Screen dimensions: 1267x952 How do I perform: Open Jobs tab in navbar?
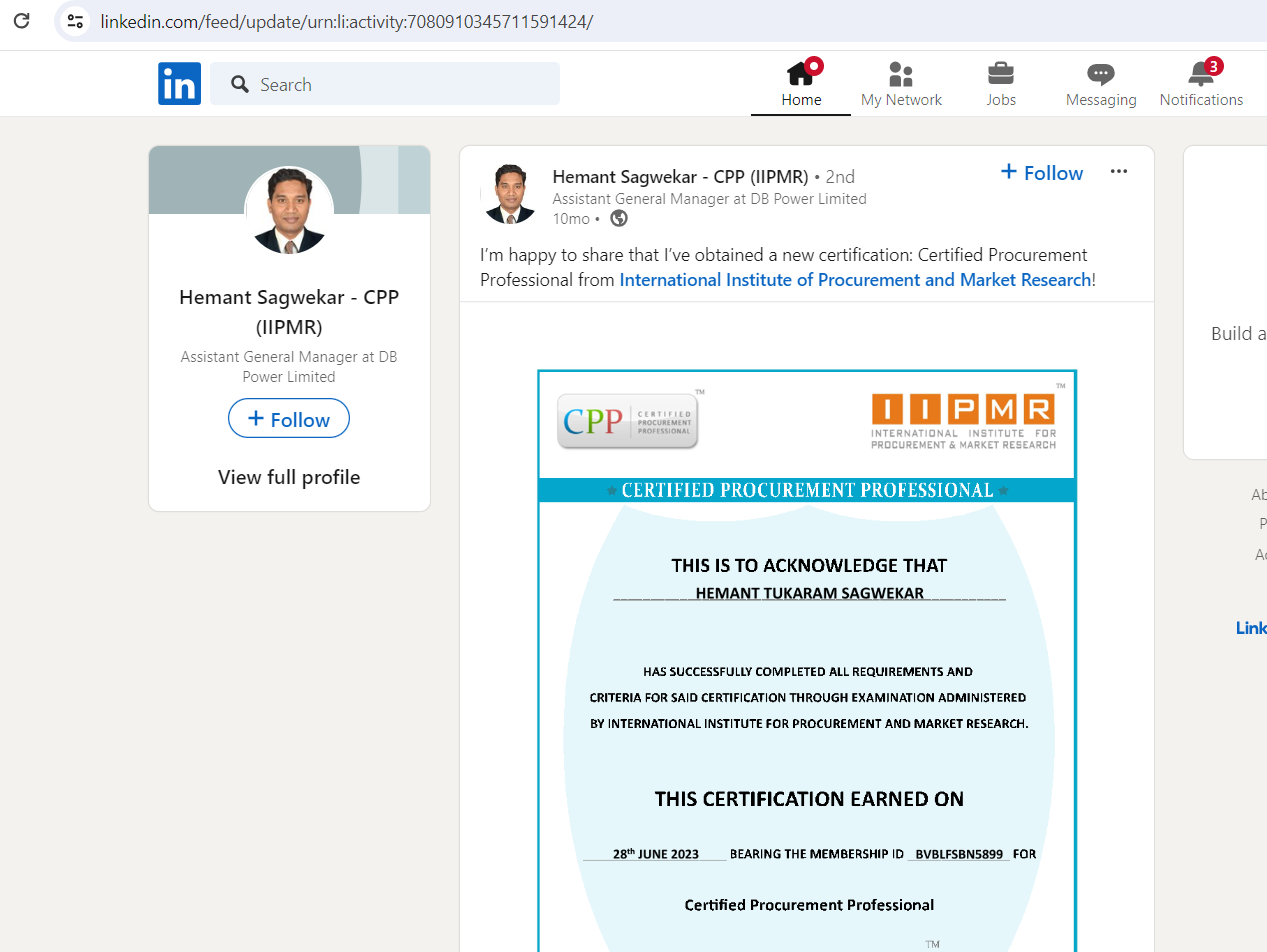1001,84
